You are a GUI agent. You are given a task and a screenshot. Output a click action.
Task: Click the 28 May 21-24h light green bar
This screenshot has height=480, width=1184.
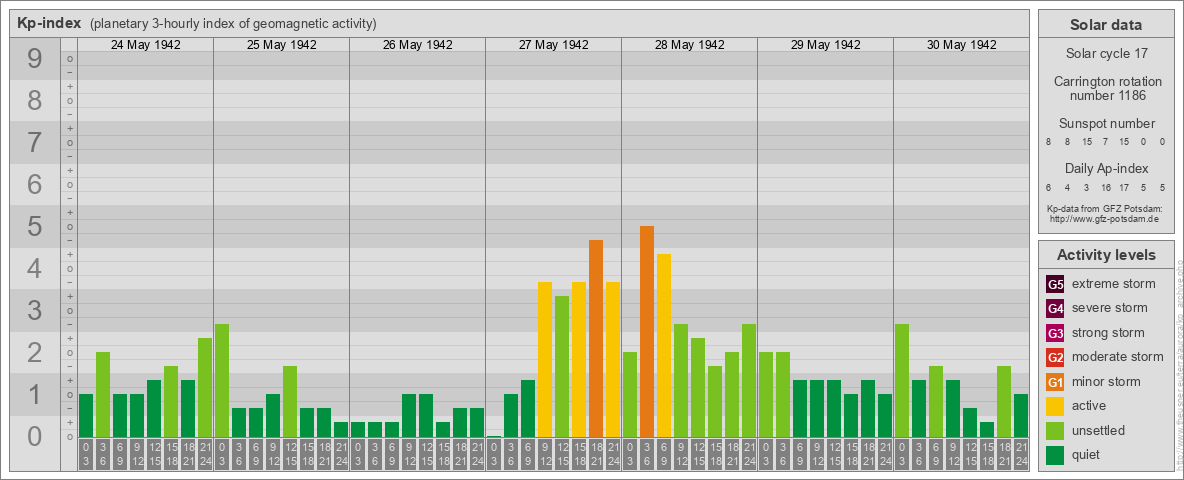click(749, 380)
